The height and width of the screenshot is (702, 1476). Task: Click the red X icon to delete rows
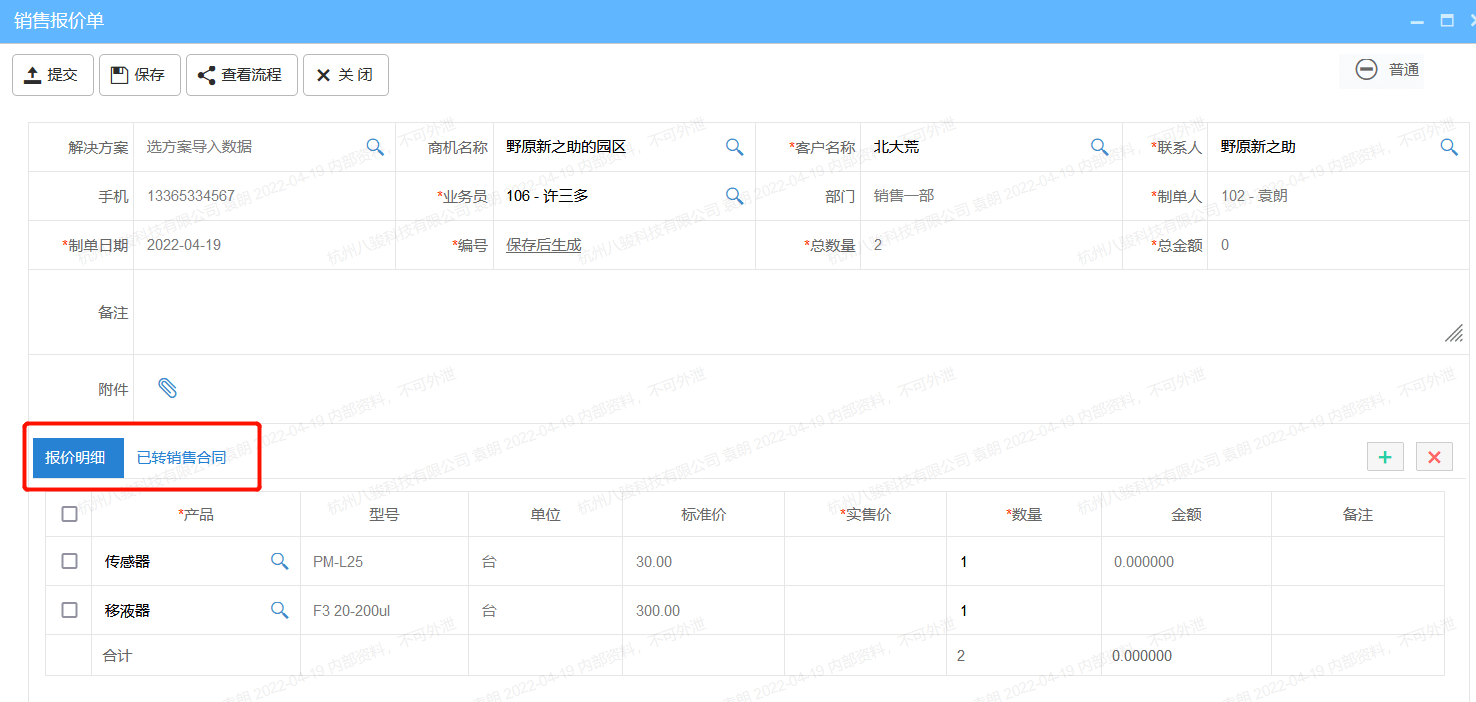click(1434, 456)
